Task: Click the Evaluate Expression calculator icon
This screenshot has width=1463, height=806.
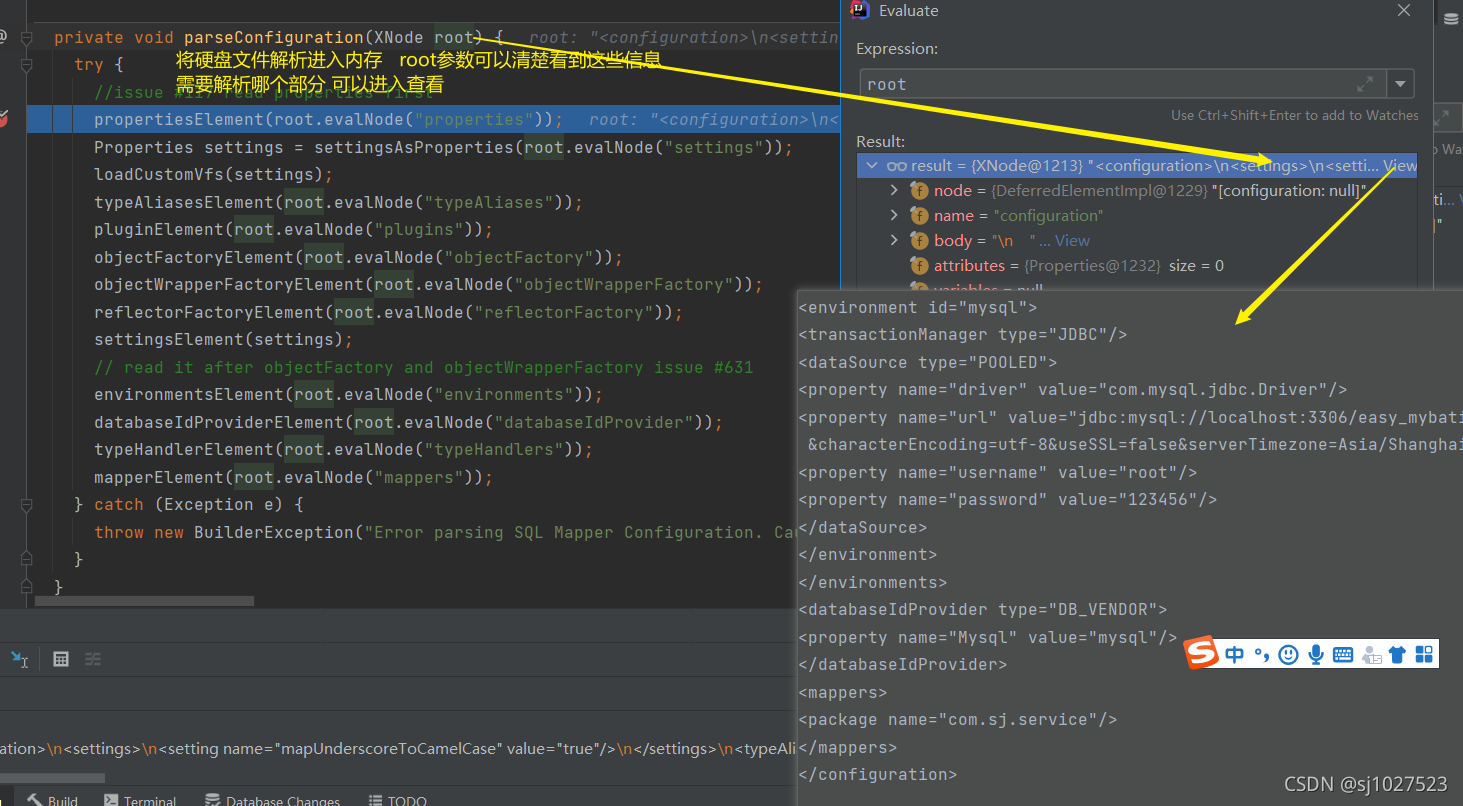Action: (x=61, y=659)
